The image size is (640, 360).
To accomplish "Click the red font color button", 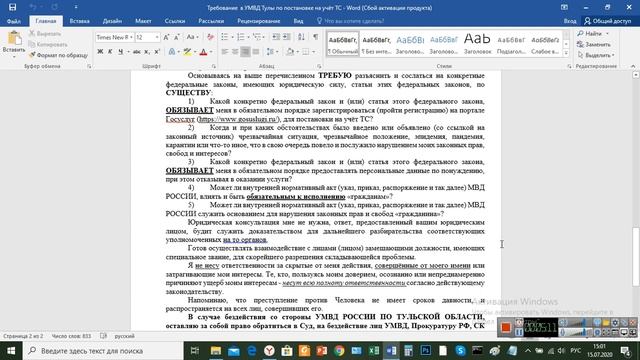I will click(204, 52).
